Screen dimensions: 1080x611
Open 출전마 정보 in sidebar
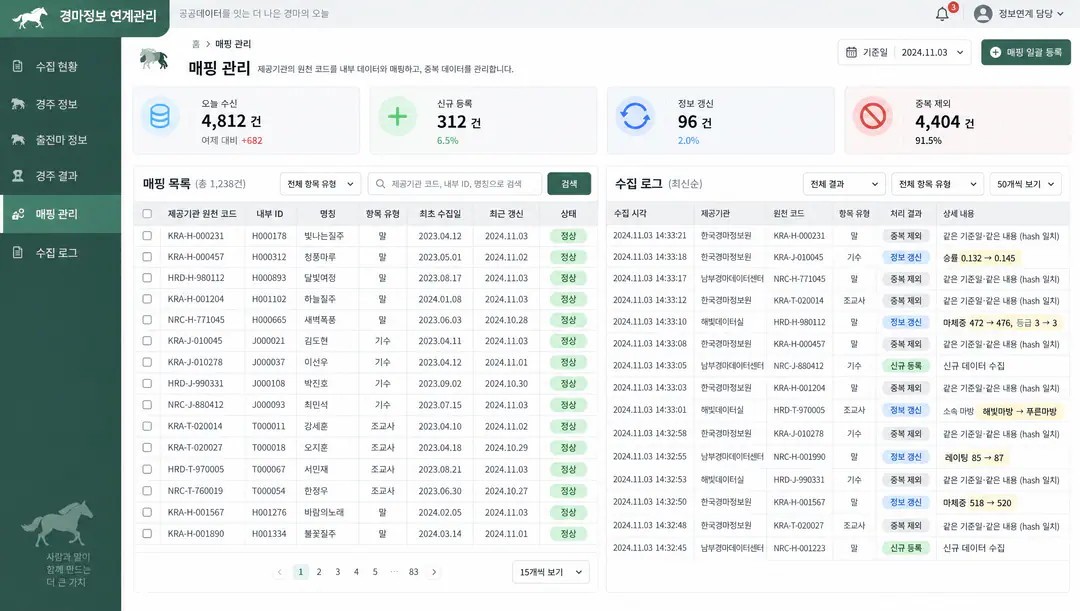pos(61,140)
